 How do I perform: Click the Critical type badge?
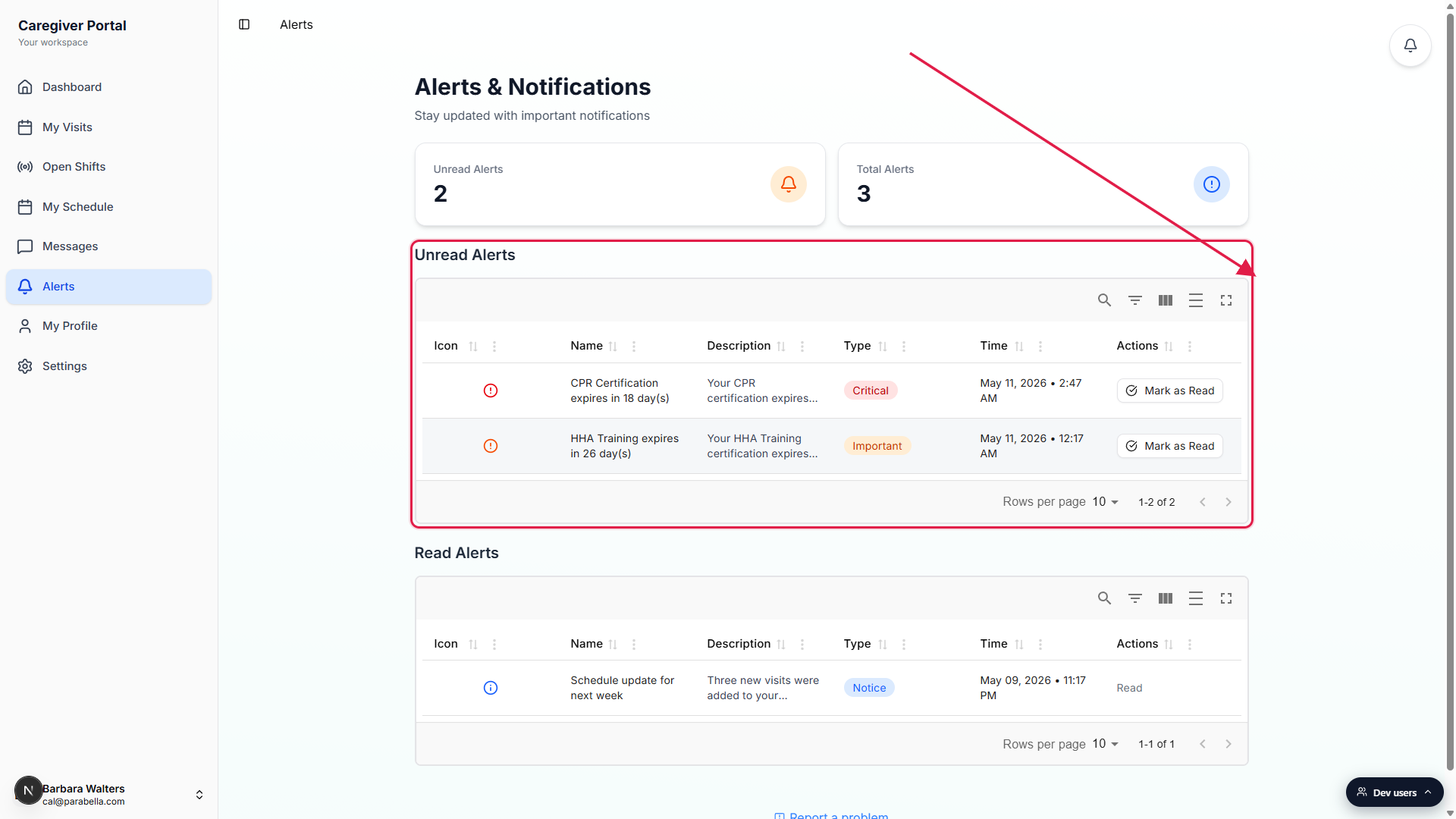point(871,391)
